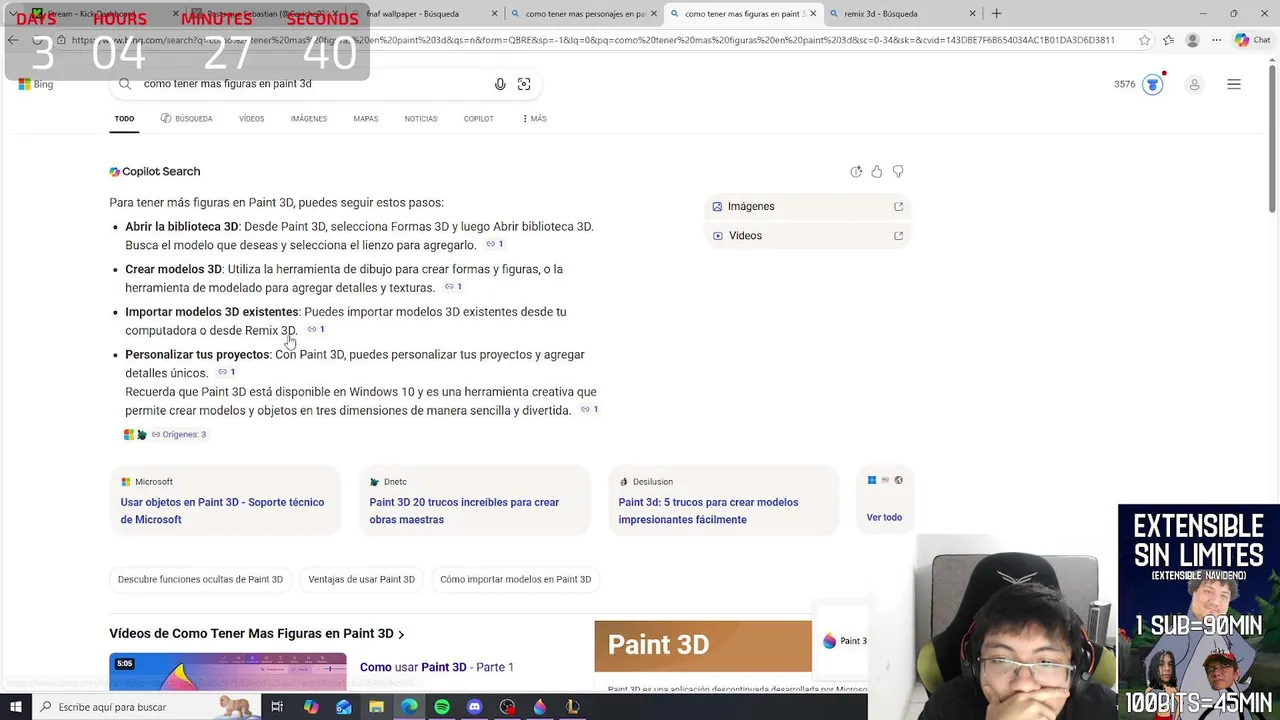The width and height of the screenshot is (1280, 720).
Task: Open citation 1 after 'Remix 3D'
Action: pos(316,330)
